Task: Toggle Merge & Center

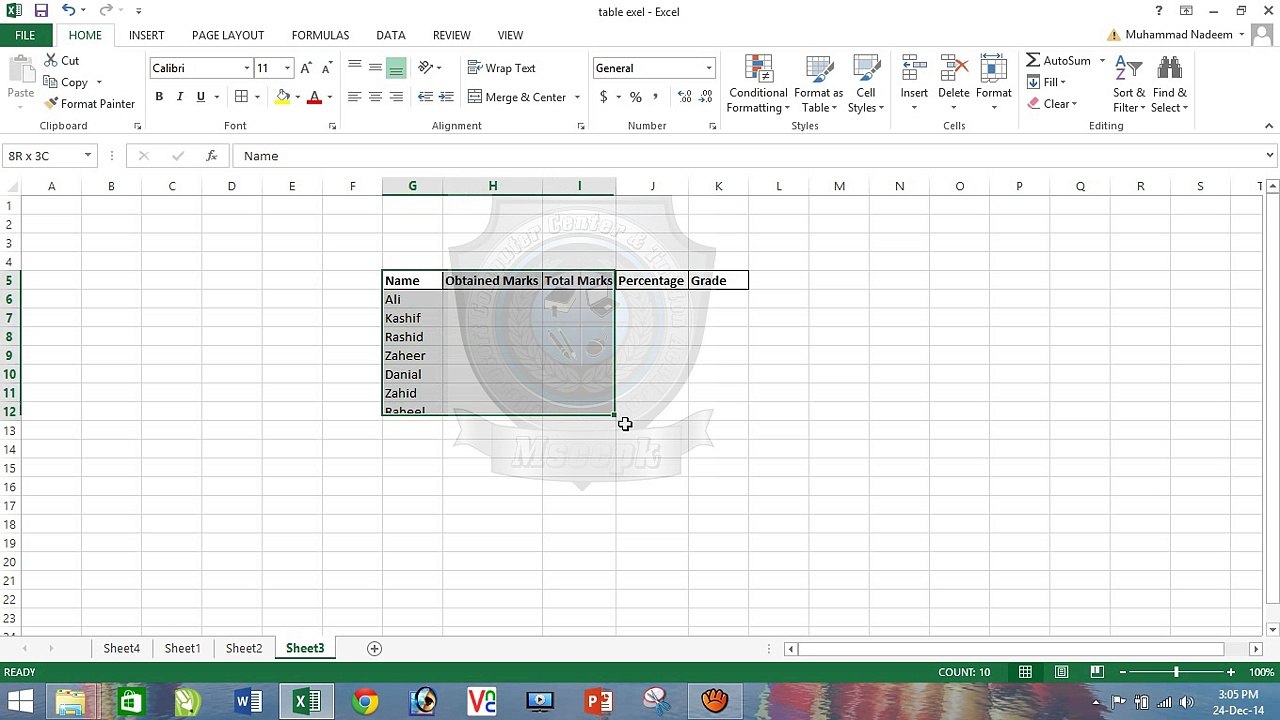Action: coord(516,97)
